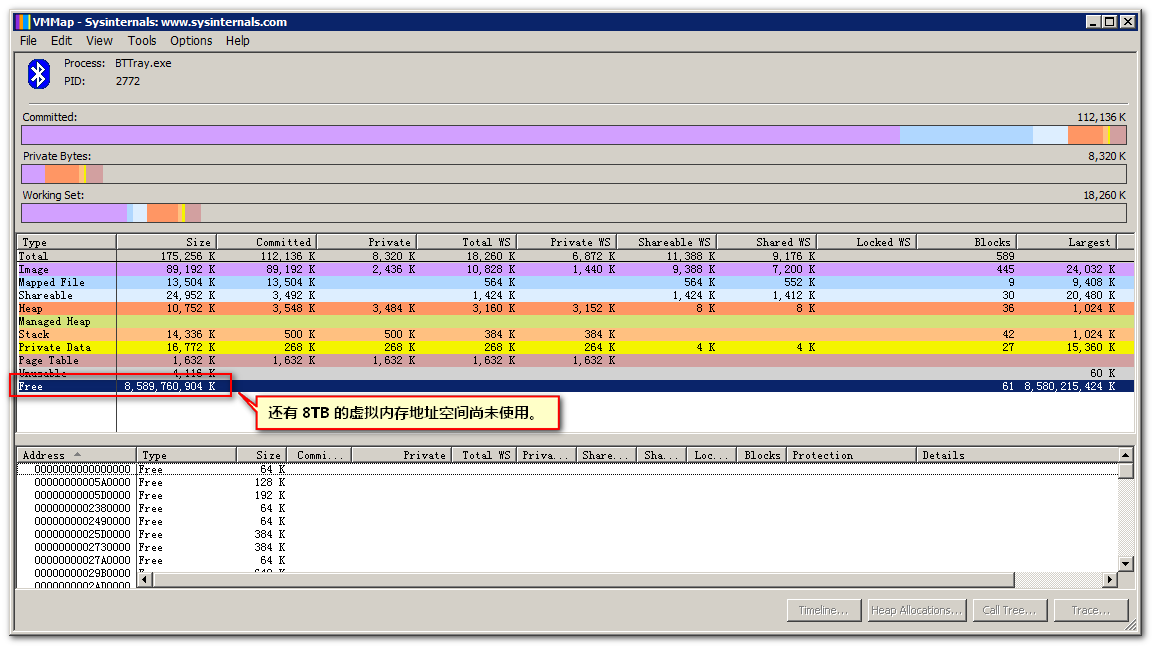The width and height of the screenshot is (1152, 646).
Task: Sort summary table by Locked WS column
Action: pyautogui.click(x=865, y=242)
